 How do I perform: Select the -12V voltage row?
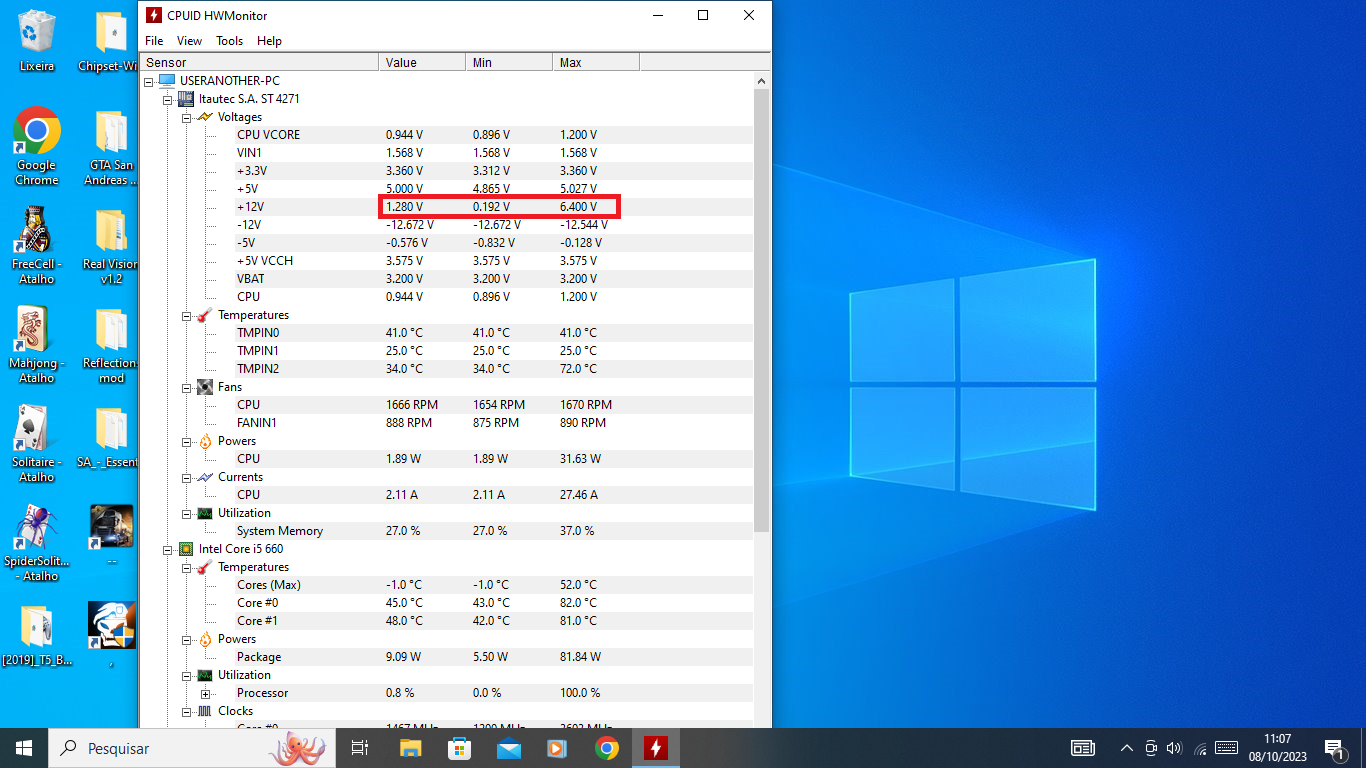pyautogui.click(x=492, y=225)
